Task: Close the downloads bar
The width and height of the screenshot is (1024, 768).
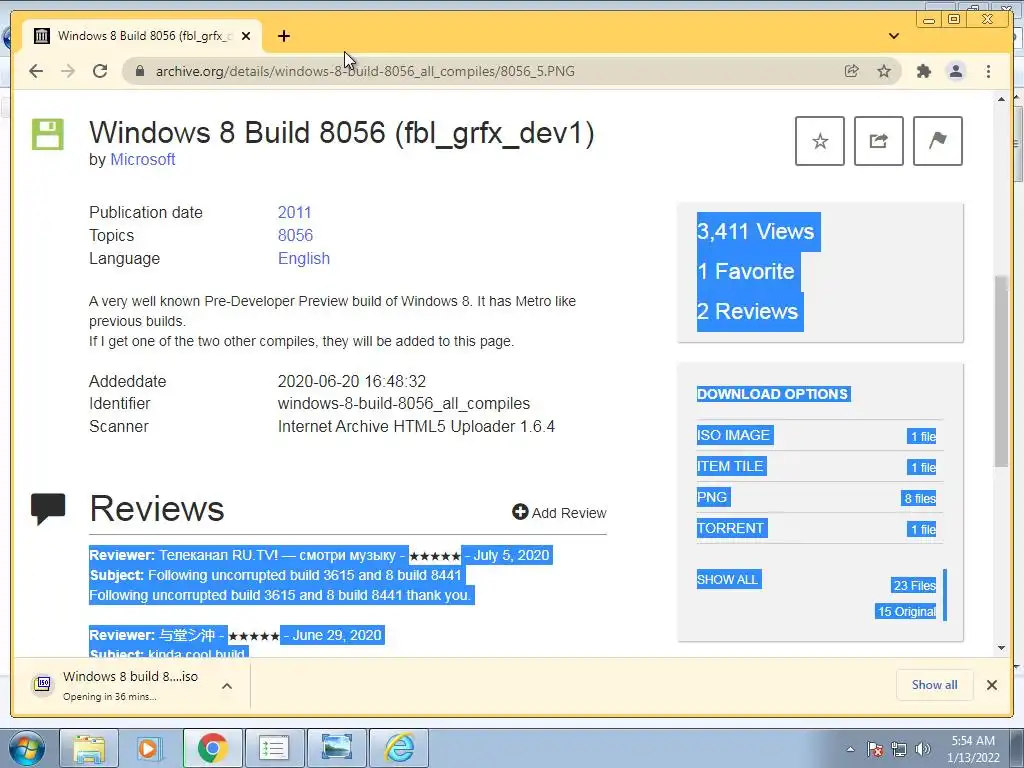Action: click(992, 685)
